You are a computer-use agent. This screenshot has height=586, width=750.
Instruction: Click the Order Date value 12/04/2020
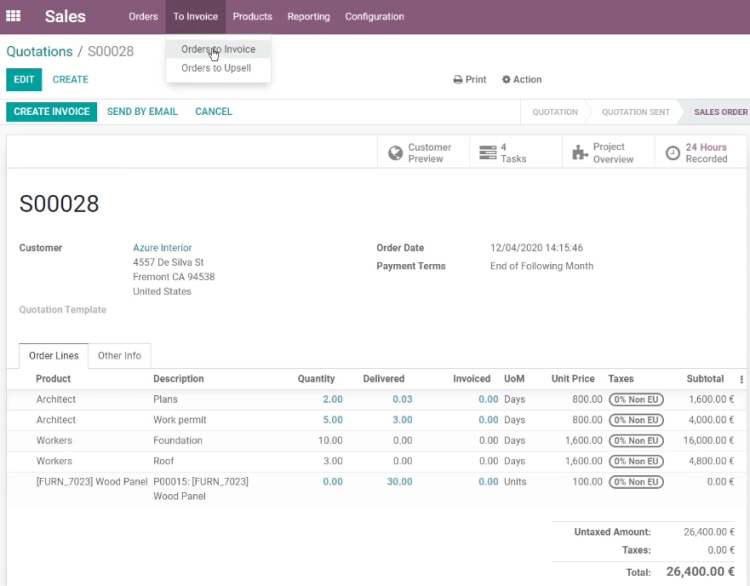(x=536, y=248)
